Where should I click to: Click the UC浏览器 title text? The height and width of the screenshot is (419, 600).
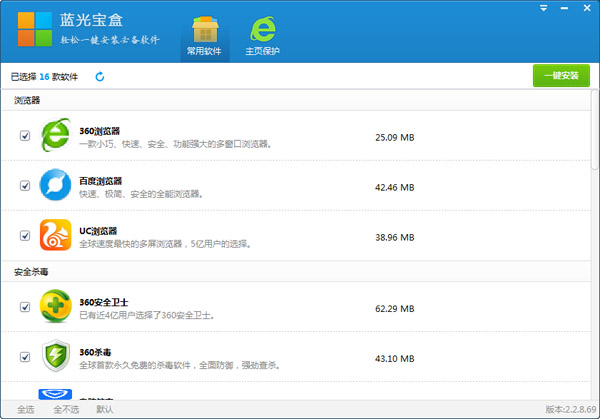[x=98, y=231]
